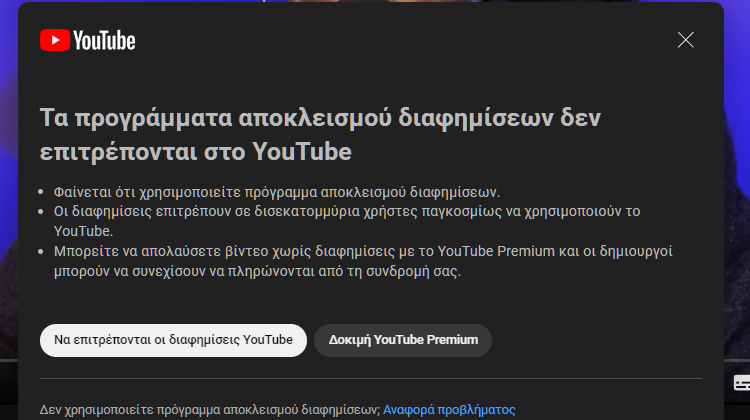Click the text 'Δεν χρησιμοποιείτε πρόγραμμα αποκλεισμού διαφημίσεων;'
The width and height of the screenshot is (750, 420).
tap(210, 410)
